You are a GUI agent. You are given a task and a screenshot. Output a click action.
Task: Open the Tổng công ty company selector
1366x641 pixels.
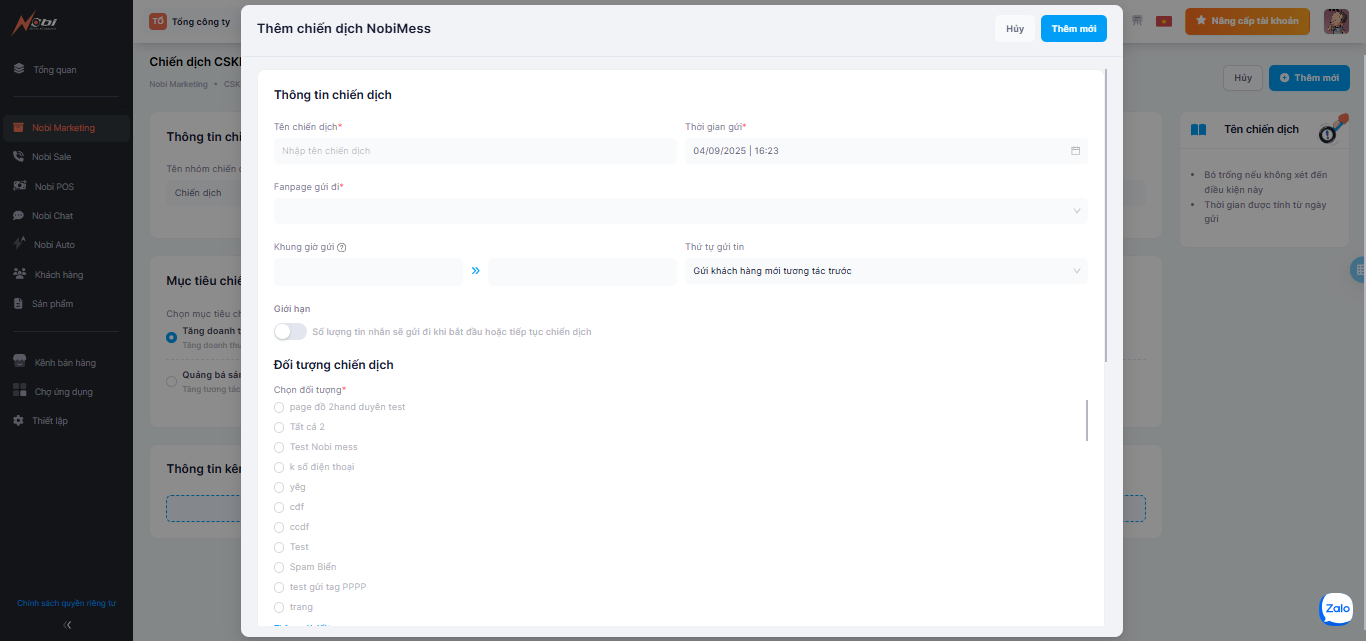pyautogui.click(x=190, y=21)
